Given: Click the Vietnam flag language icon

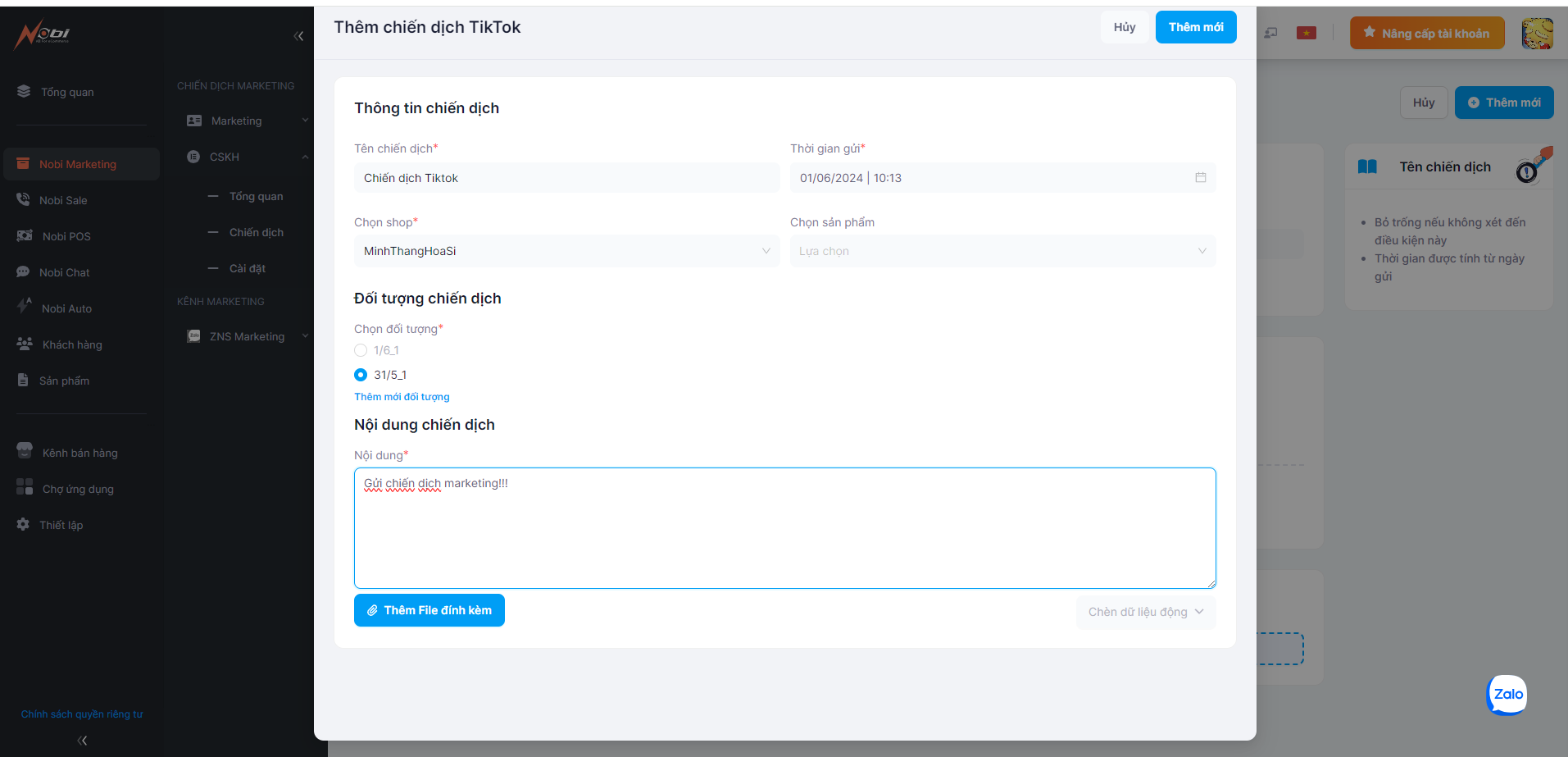Looking at the screenshot, I should [x=1306, y=33].
